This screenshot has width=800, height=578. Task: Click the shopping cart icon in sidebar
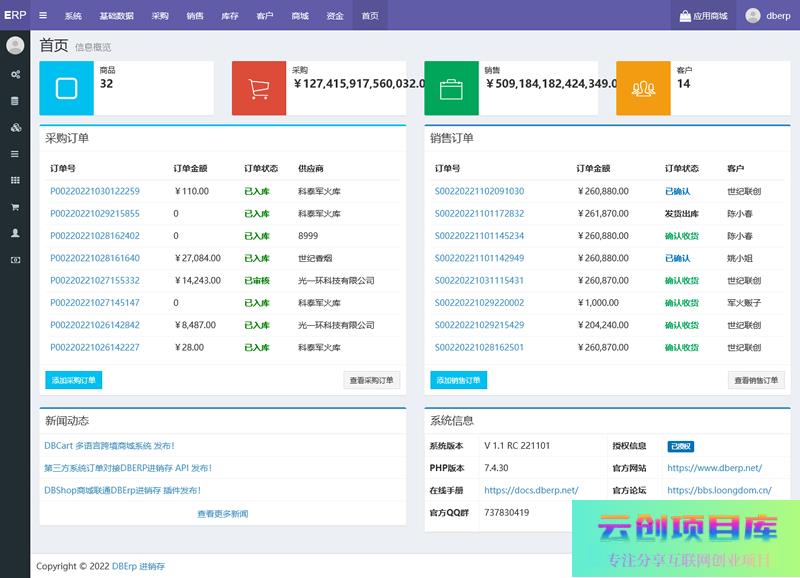tap(15, 207)
